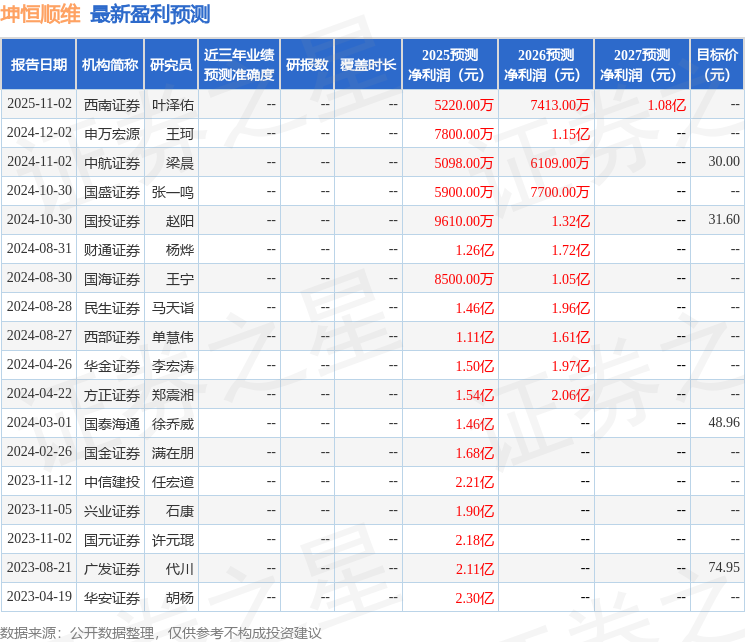The width and height of the screenshot is (745, 642).
Task: Select the 5220.00万 profit forecast
Action: coord(464,105)
